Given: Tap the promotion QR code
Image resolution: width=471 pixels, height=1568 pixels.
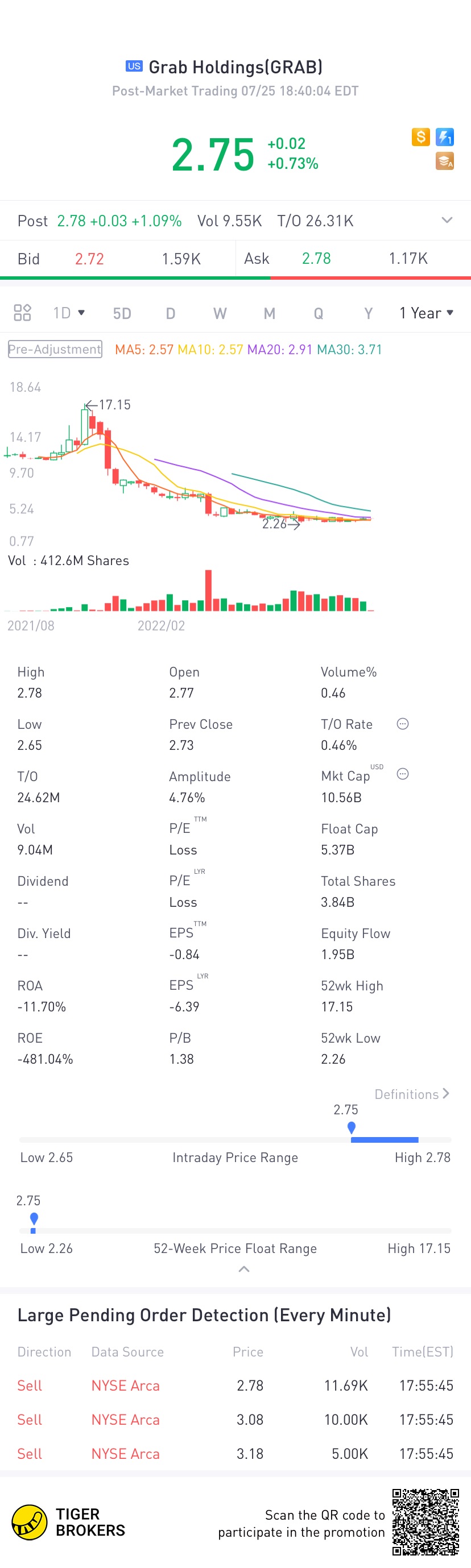Looking at the screenshot, I should tap(425, 1522).
